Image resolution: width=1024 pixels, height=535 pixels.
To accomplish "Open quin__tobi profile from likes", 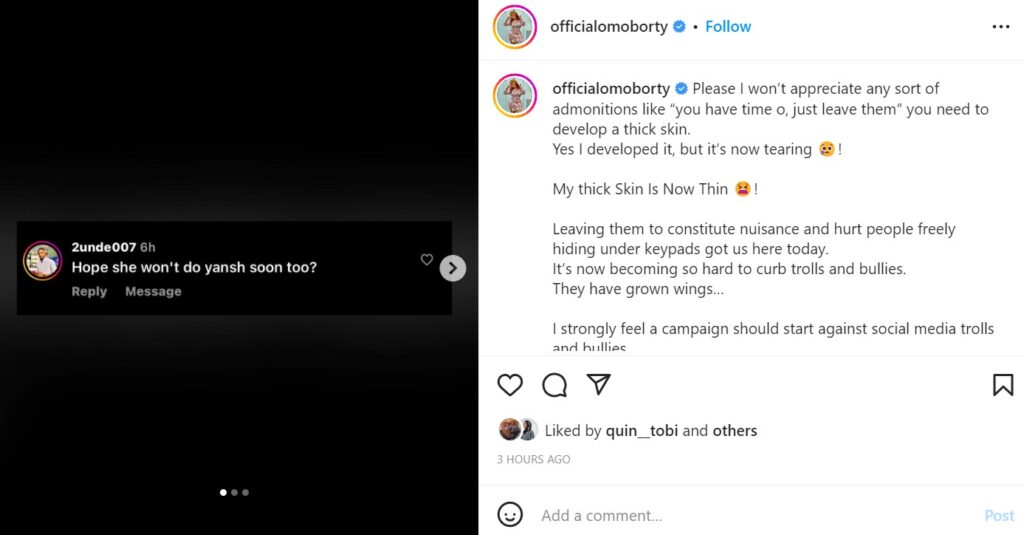I will pyautogui.click(x=641, y=431).
